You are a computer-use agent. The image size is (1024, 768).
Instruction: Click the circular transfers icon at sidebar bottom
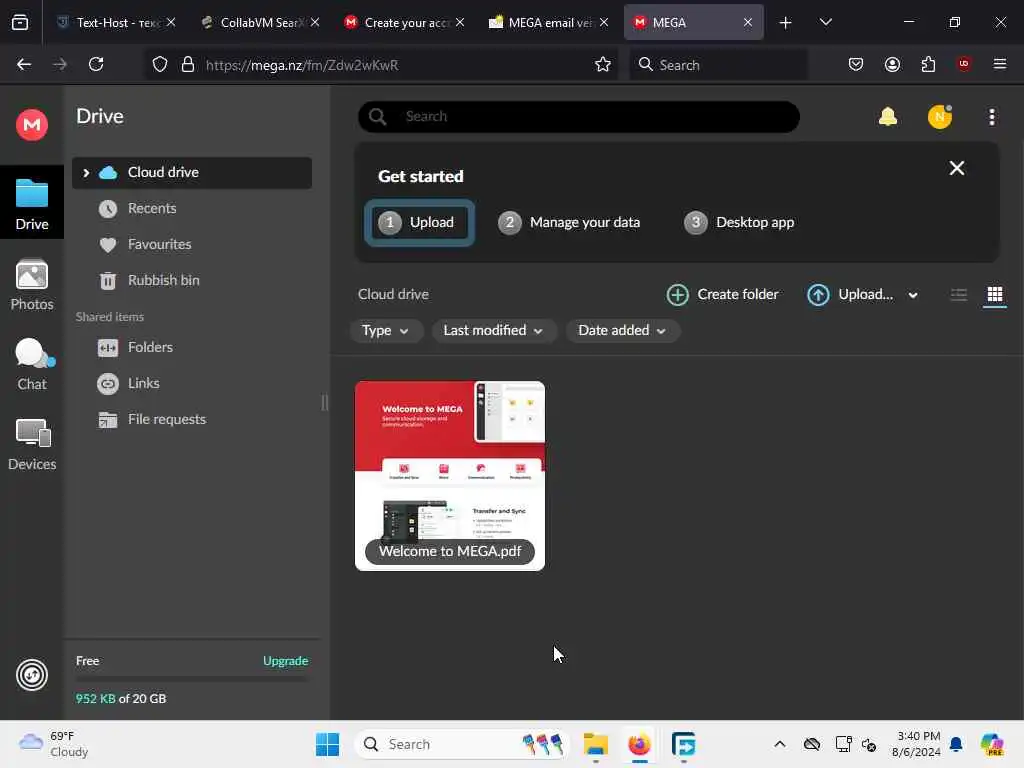[x=31, y=675]
